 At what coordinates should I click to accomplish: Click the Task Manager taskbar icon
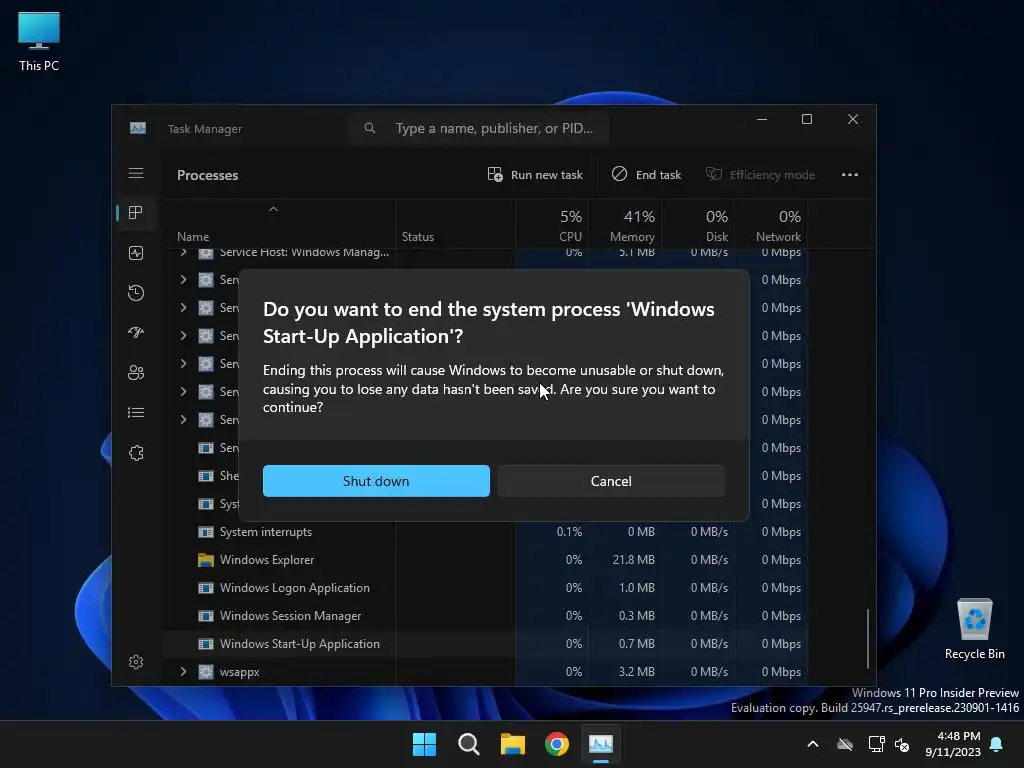click(x=601, y=744)
